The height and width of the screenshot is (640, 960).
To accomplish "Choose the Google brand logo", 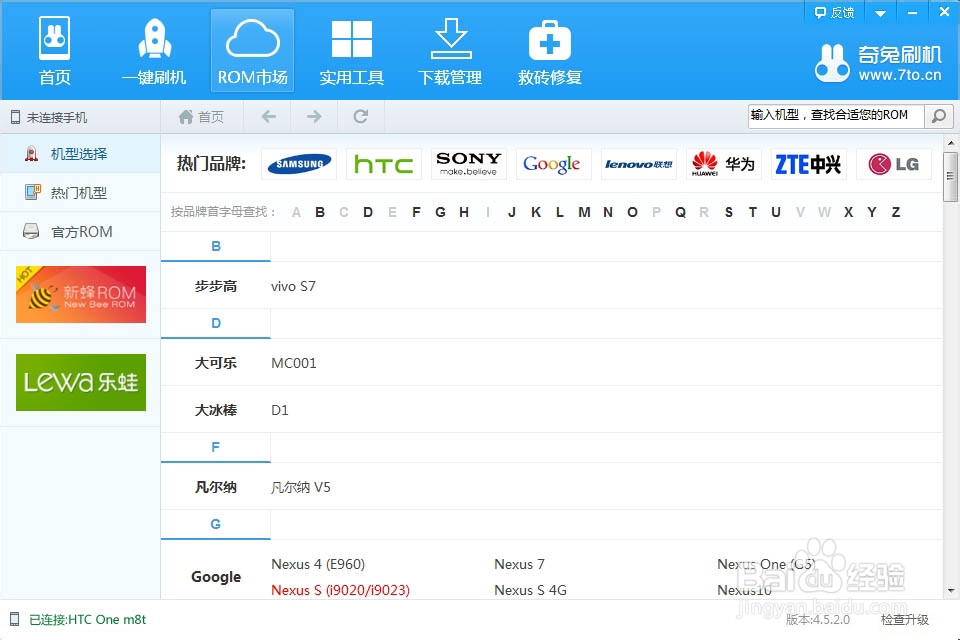I will [553, 164].
